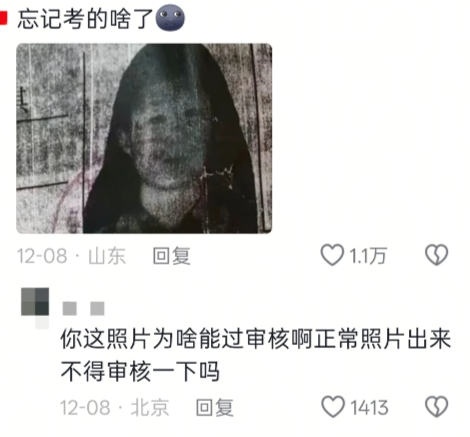Open the grainy portrait image attachment

(x=144, y=138)
